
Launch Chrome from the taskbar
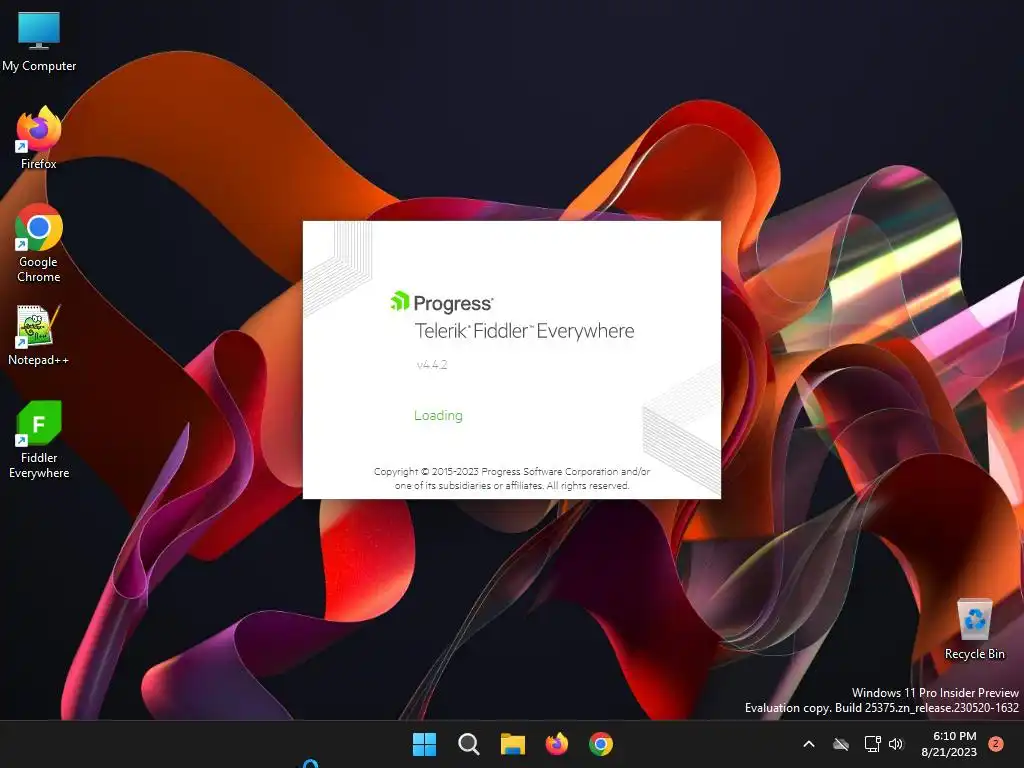point(601,744)
